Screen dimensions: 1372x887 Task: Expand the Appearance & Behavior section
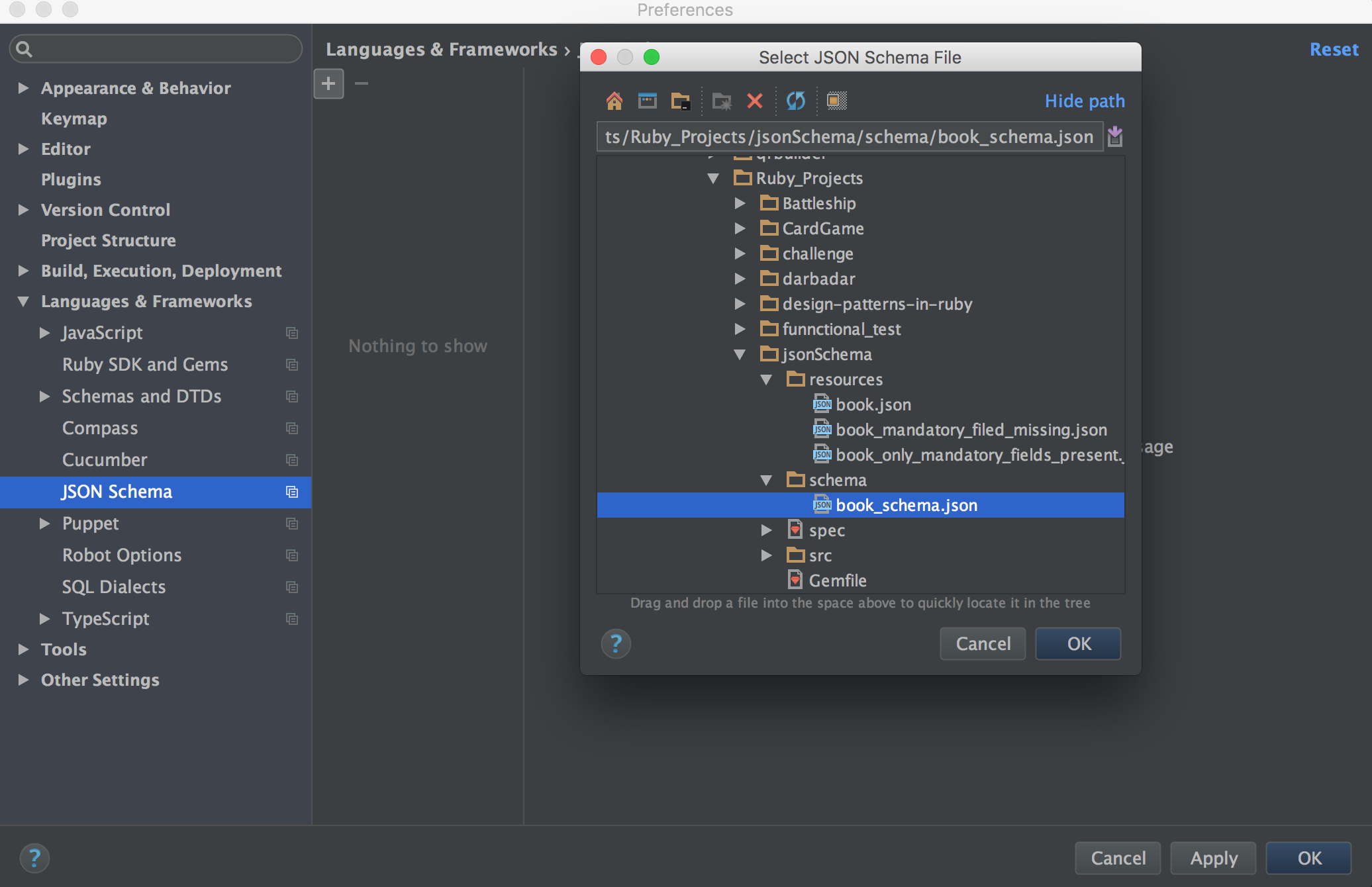click(x=23, y=88)
